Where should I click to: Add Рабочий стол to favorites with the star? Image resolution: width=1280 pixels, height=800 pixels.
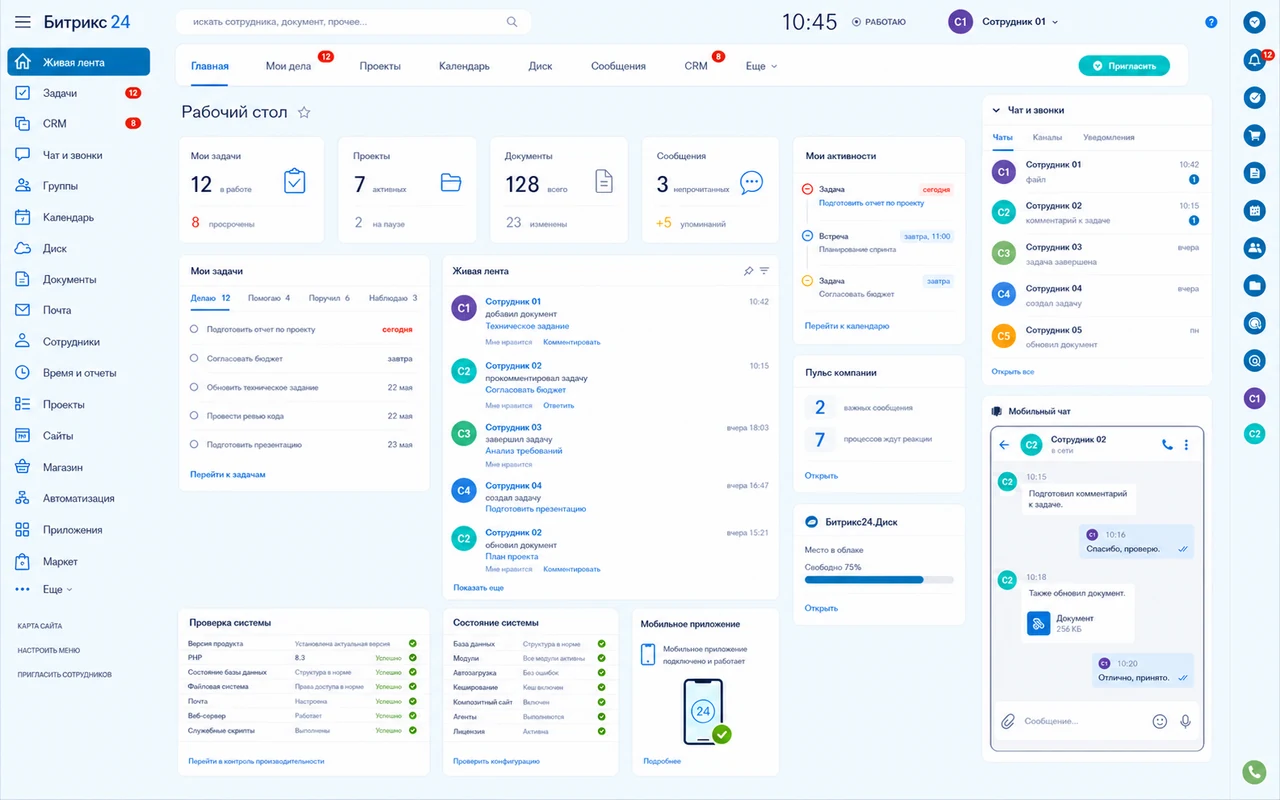(304, 113)
